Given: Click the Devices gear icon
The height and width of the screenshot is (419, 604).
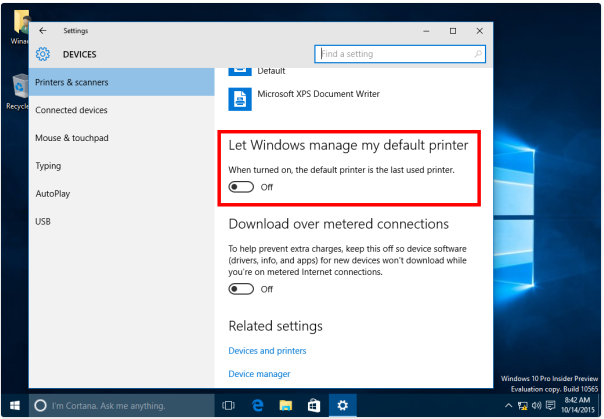Looking at the screenshot, I should click(43, 54).
